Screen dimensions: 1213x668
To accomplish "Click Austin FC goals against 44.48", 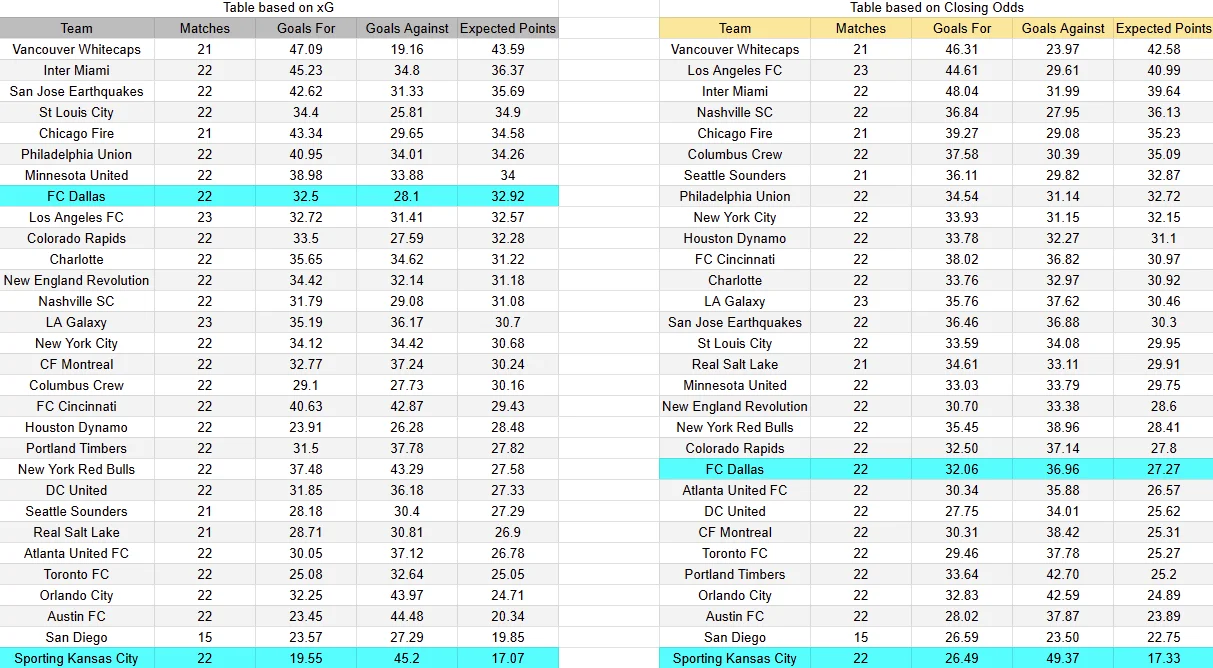I will (x=407, y=616).
